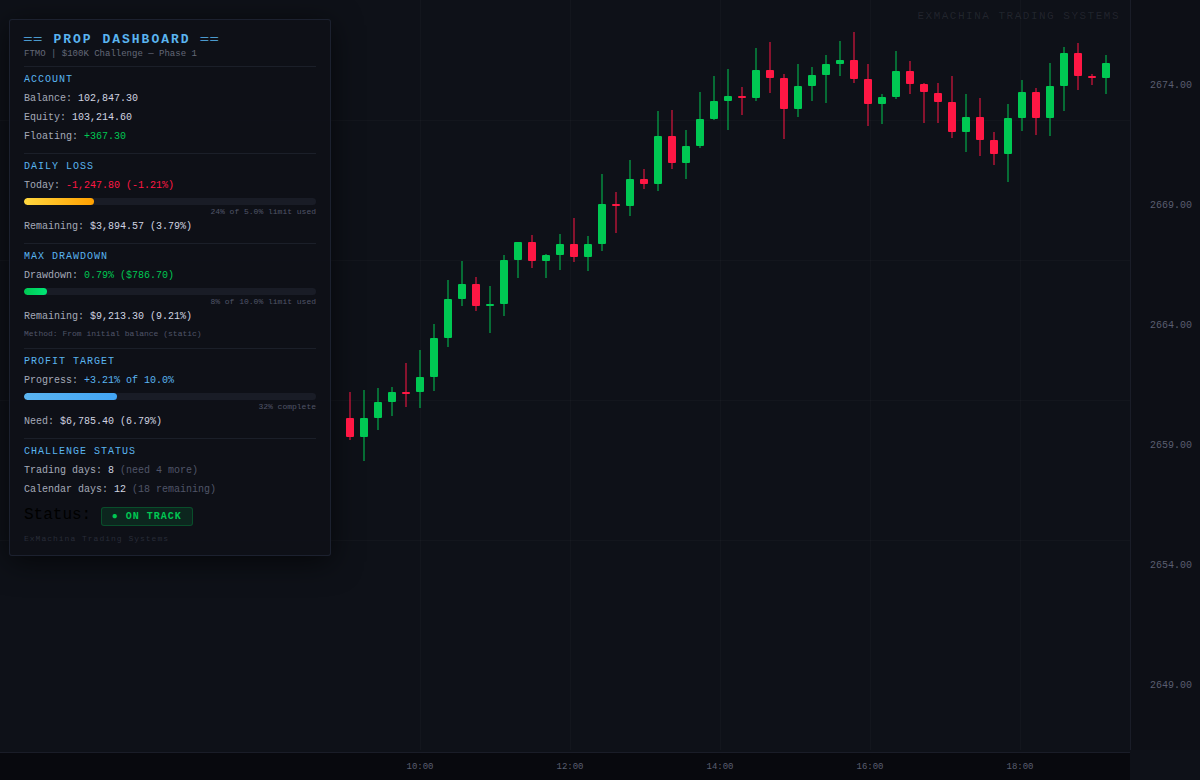Click the PROFIT TARGET section header
The image size is (1200, 780).
tap(68, 360)
